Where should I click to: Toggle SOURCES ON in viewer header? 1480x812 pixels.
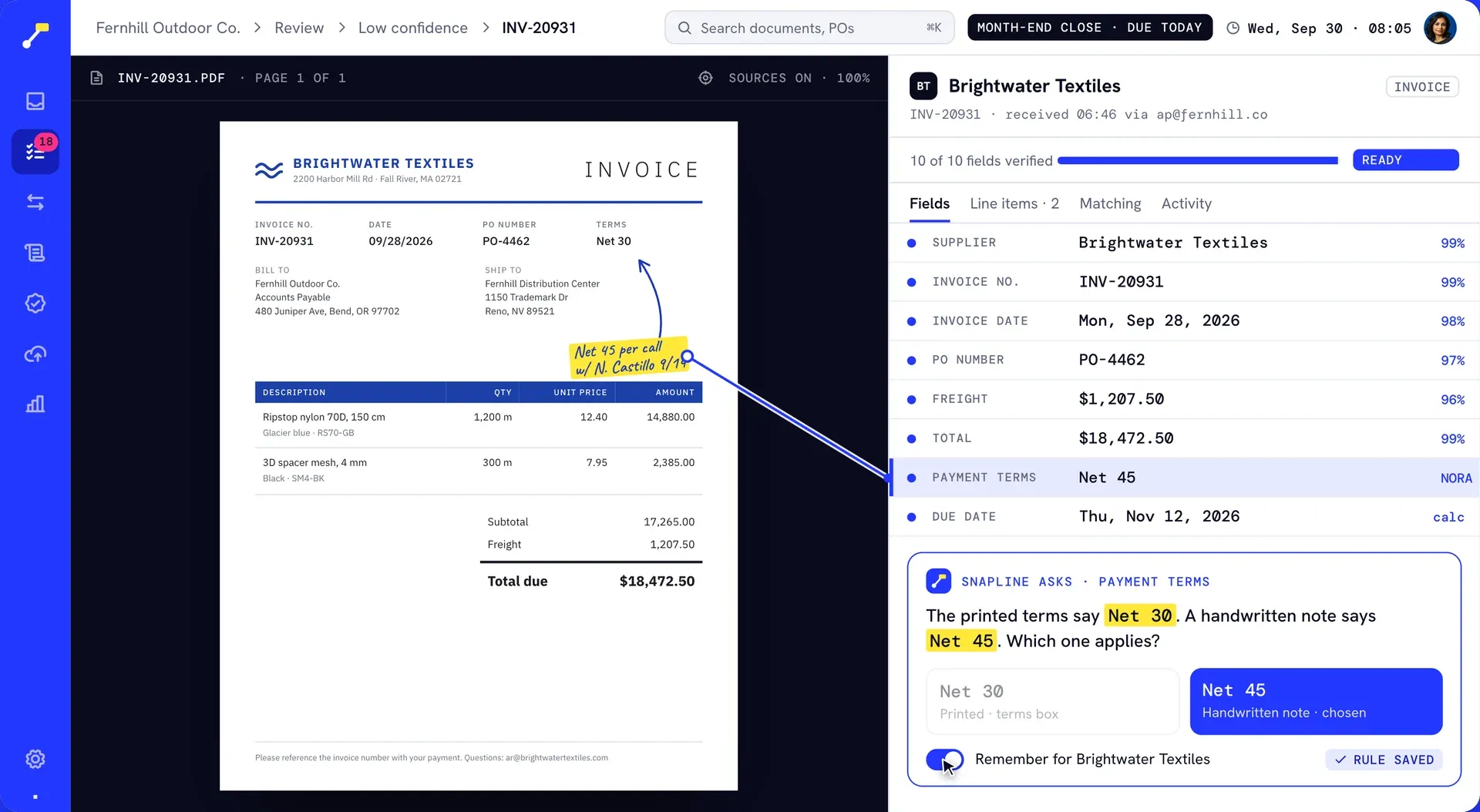(770, 78)
